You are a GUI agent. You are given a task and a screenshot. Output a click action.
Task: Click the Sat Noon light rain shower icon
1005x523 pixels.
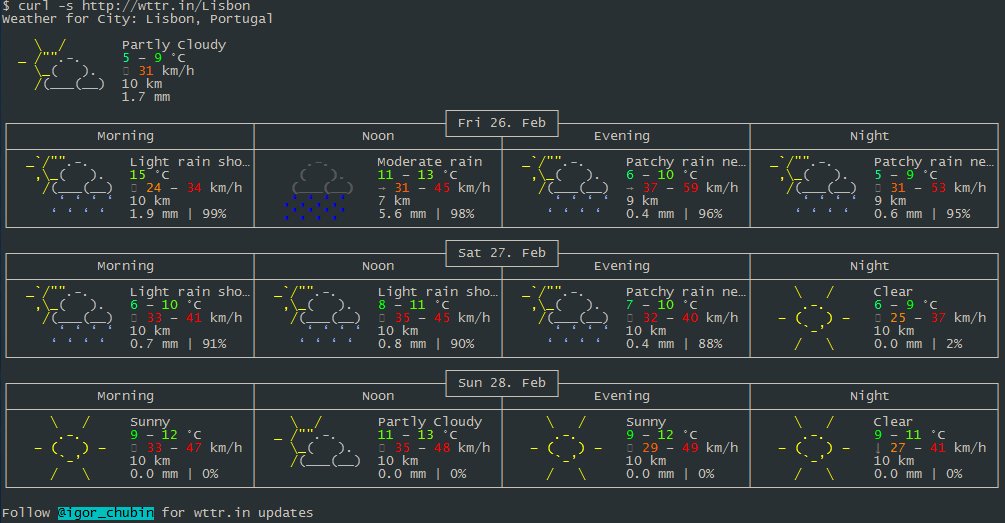point(317,314)
